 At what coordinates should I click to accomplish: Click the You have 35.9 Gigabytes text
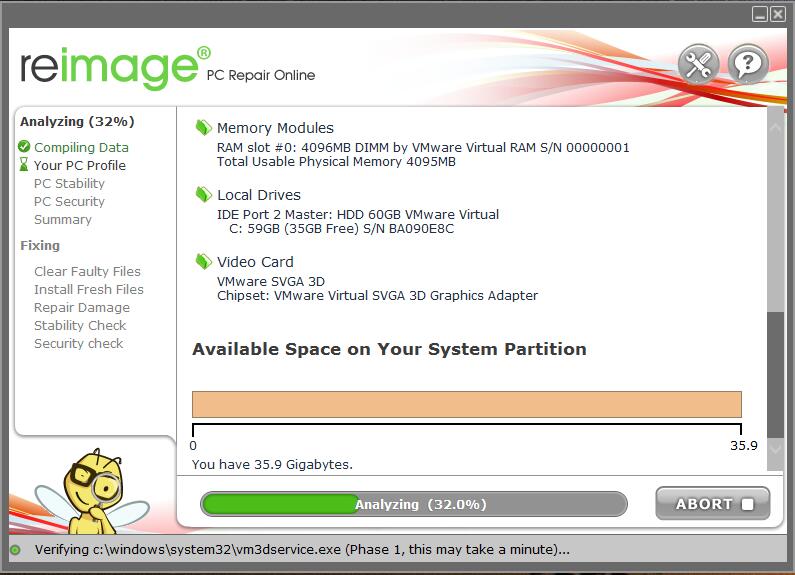pos(272,464)
